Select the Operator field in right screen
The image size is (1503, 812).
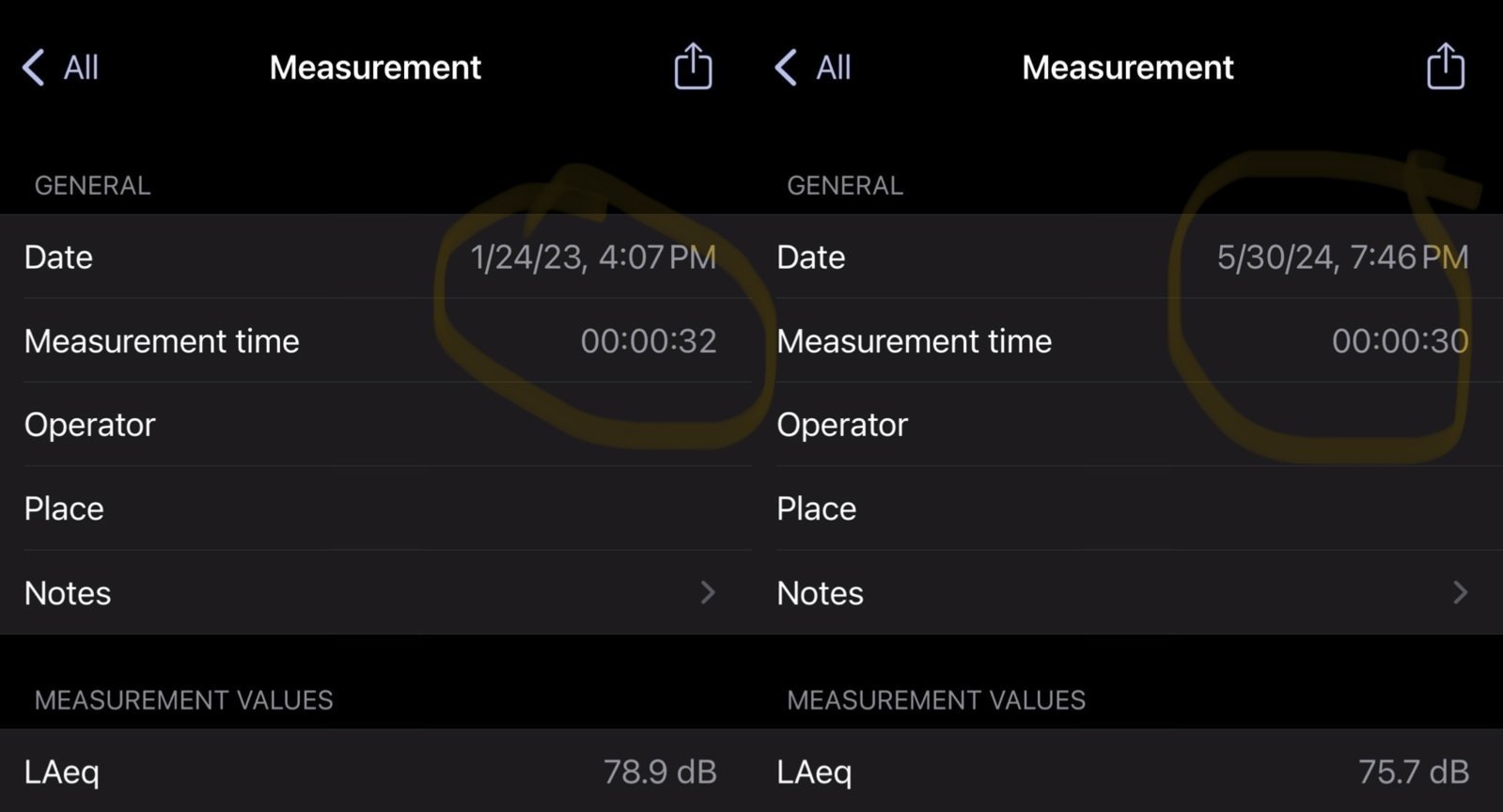click(x=1128, y=424)
